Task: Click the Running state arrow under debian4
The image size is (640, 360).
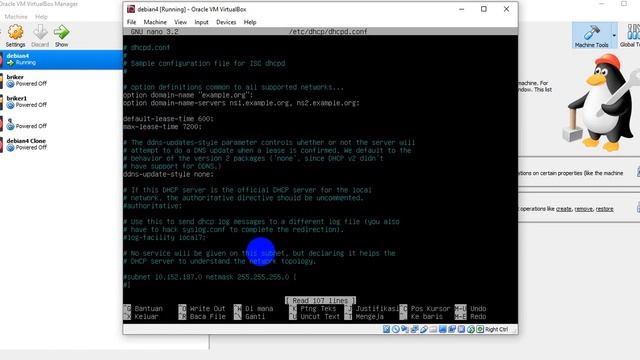Action: 11,62
